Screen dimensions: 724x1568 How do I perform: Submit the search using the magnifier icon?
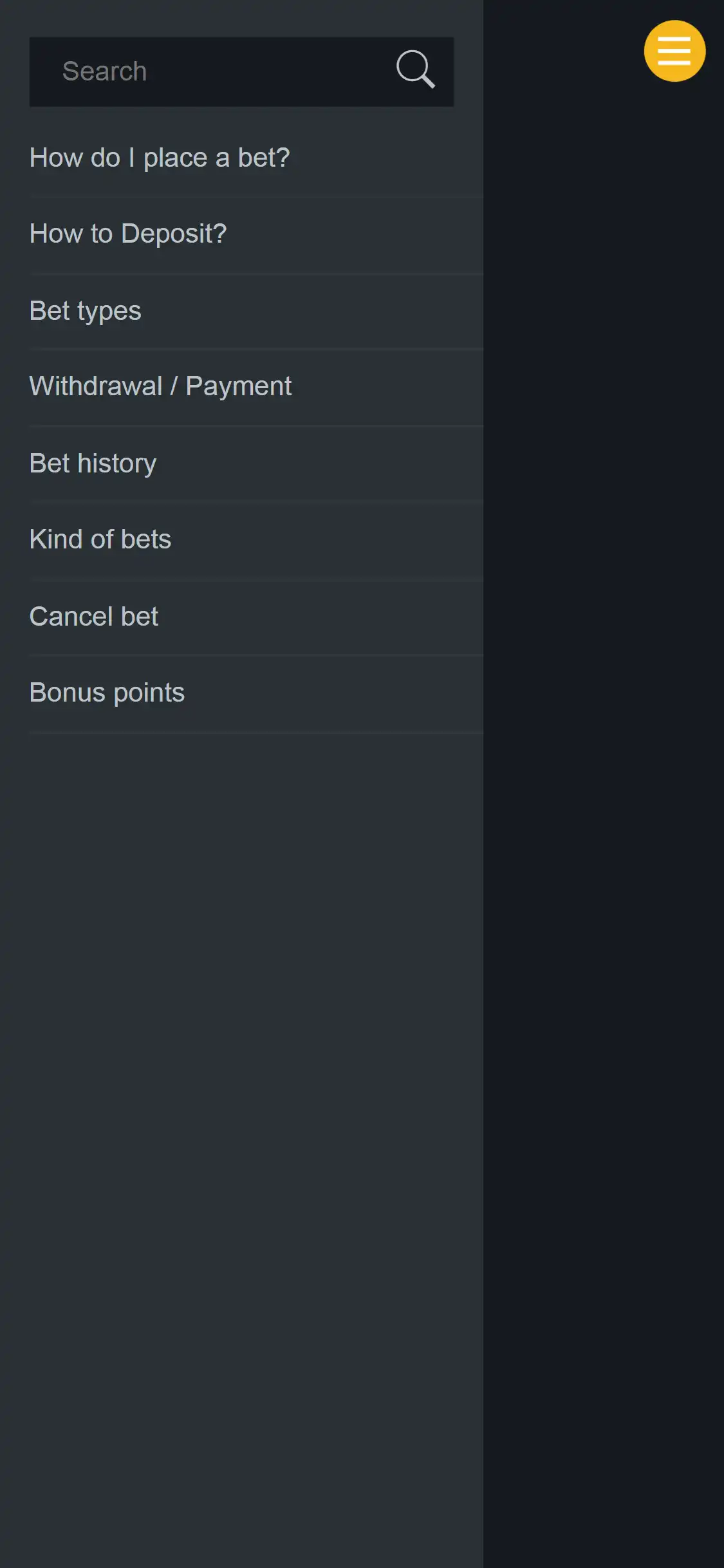[415, 70]
